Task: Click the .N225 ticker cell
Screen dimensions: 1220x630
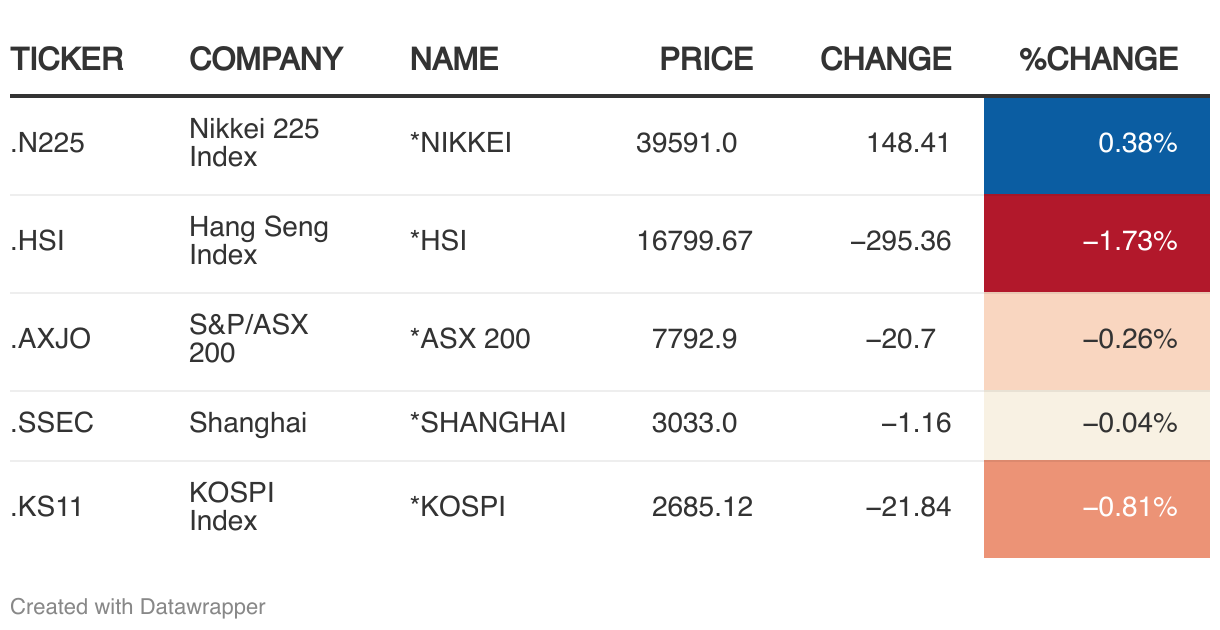Action: click(x=47, y=144)
